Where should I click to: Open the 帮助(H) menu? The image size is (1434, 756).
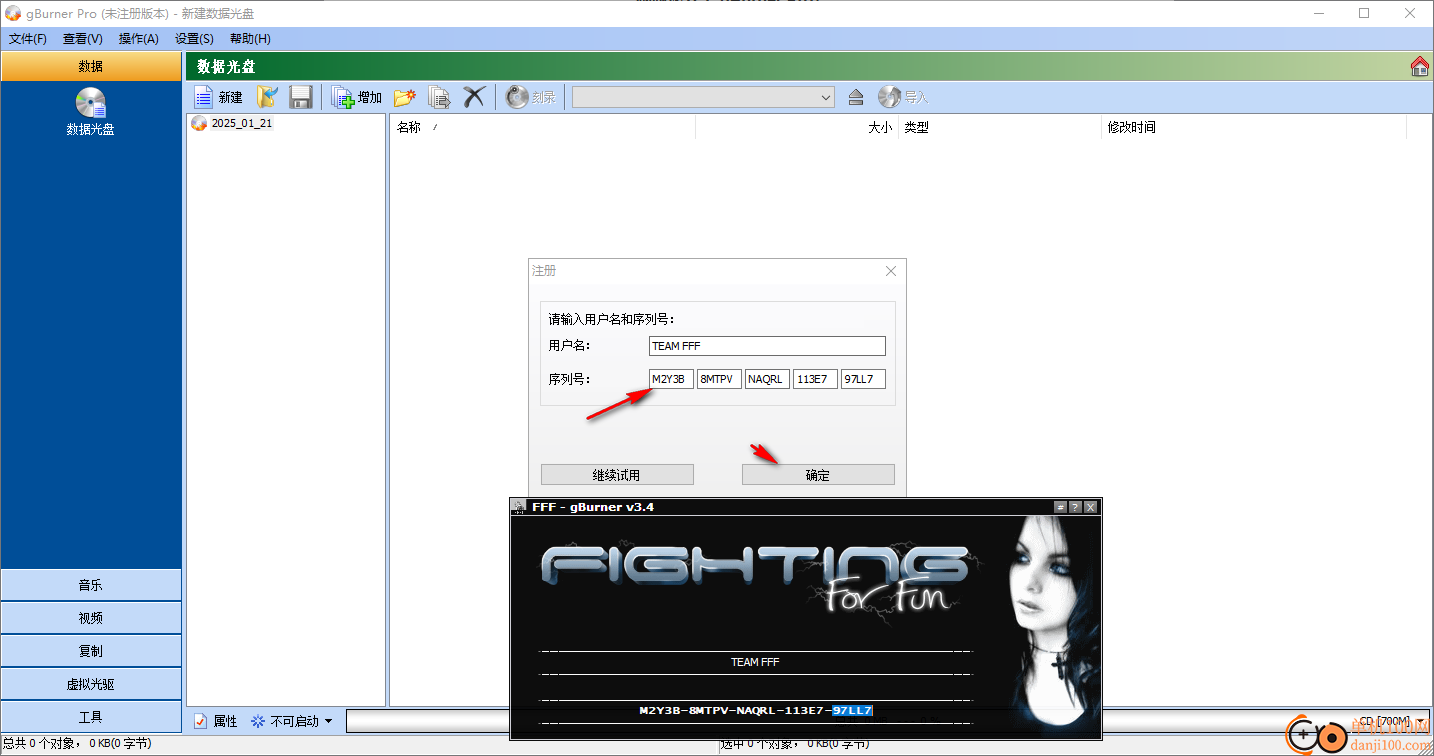(x=250, y=39)
